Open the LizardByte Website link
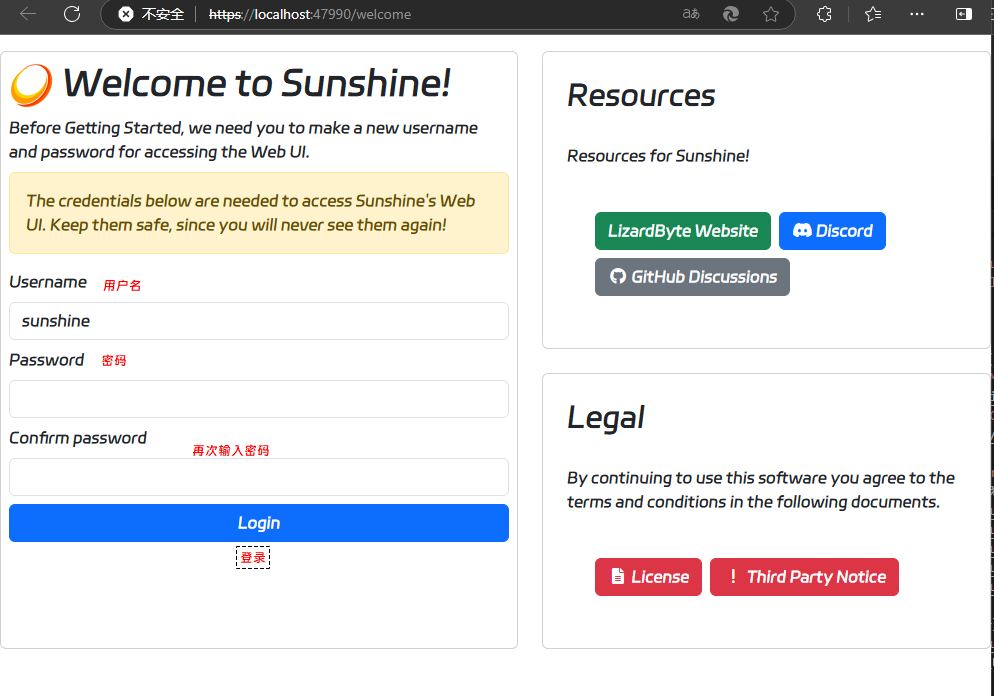This screenshot has width=994, height=696. click(683, 231)
